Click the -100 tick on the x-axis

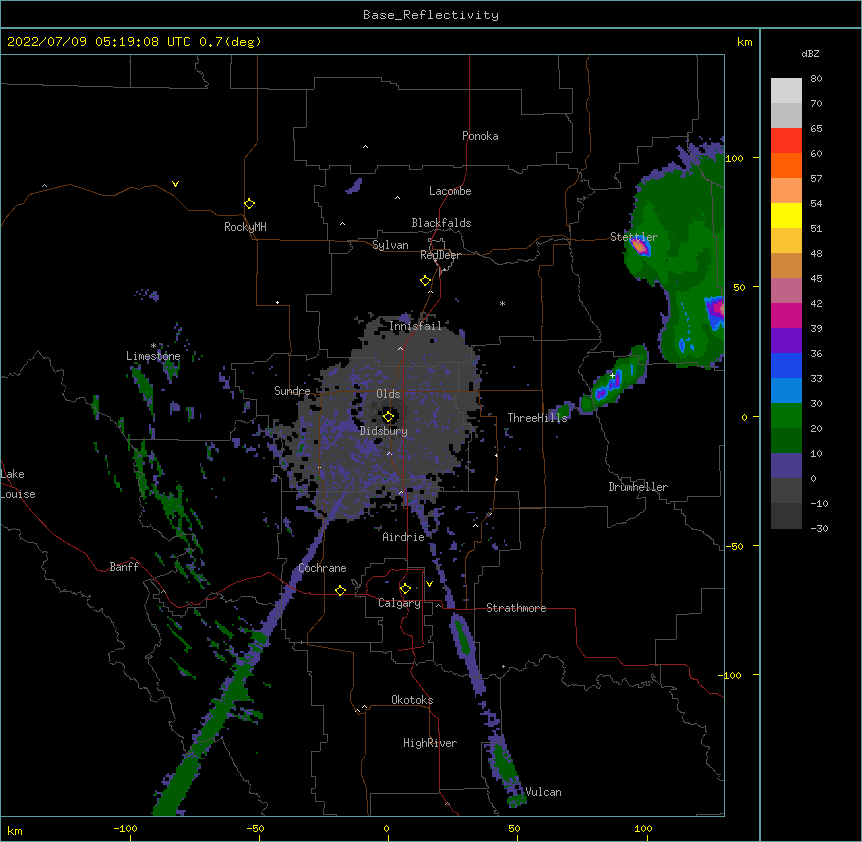[x=125, y=828]
